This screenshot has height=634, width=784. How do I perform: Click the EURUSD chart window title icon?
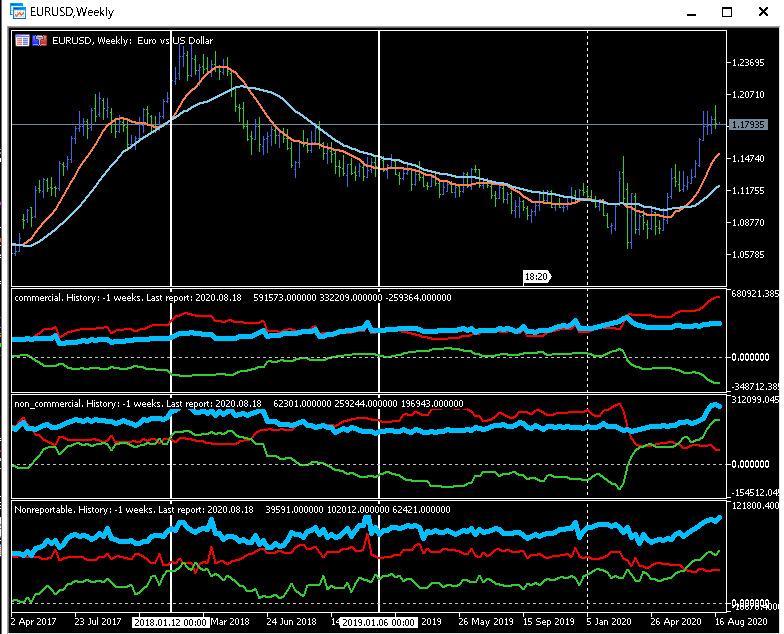(x=17, y=12)
